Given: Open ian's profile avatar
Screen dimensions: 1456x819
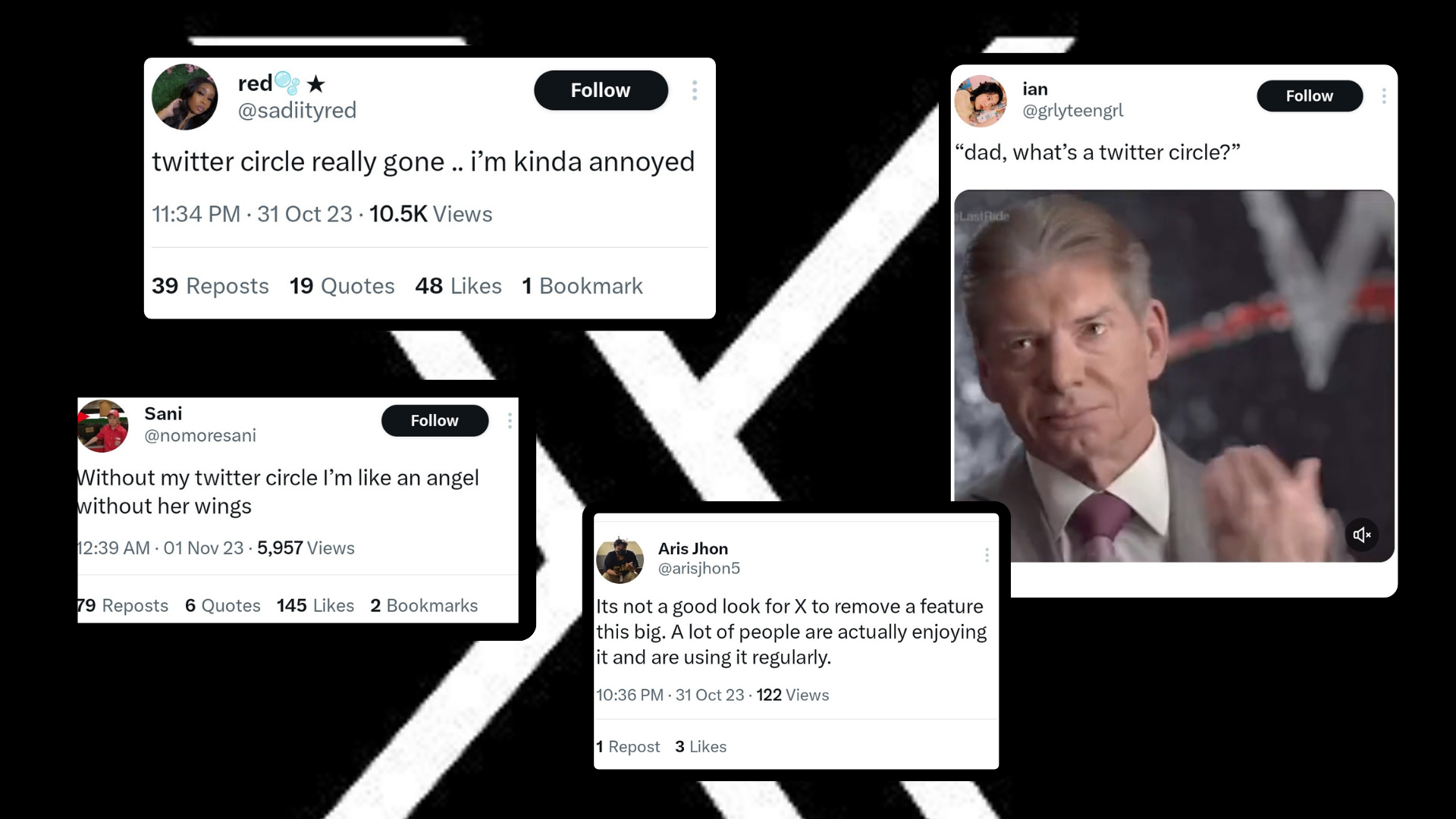Looking at the screenshot, I should 981,101.
